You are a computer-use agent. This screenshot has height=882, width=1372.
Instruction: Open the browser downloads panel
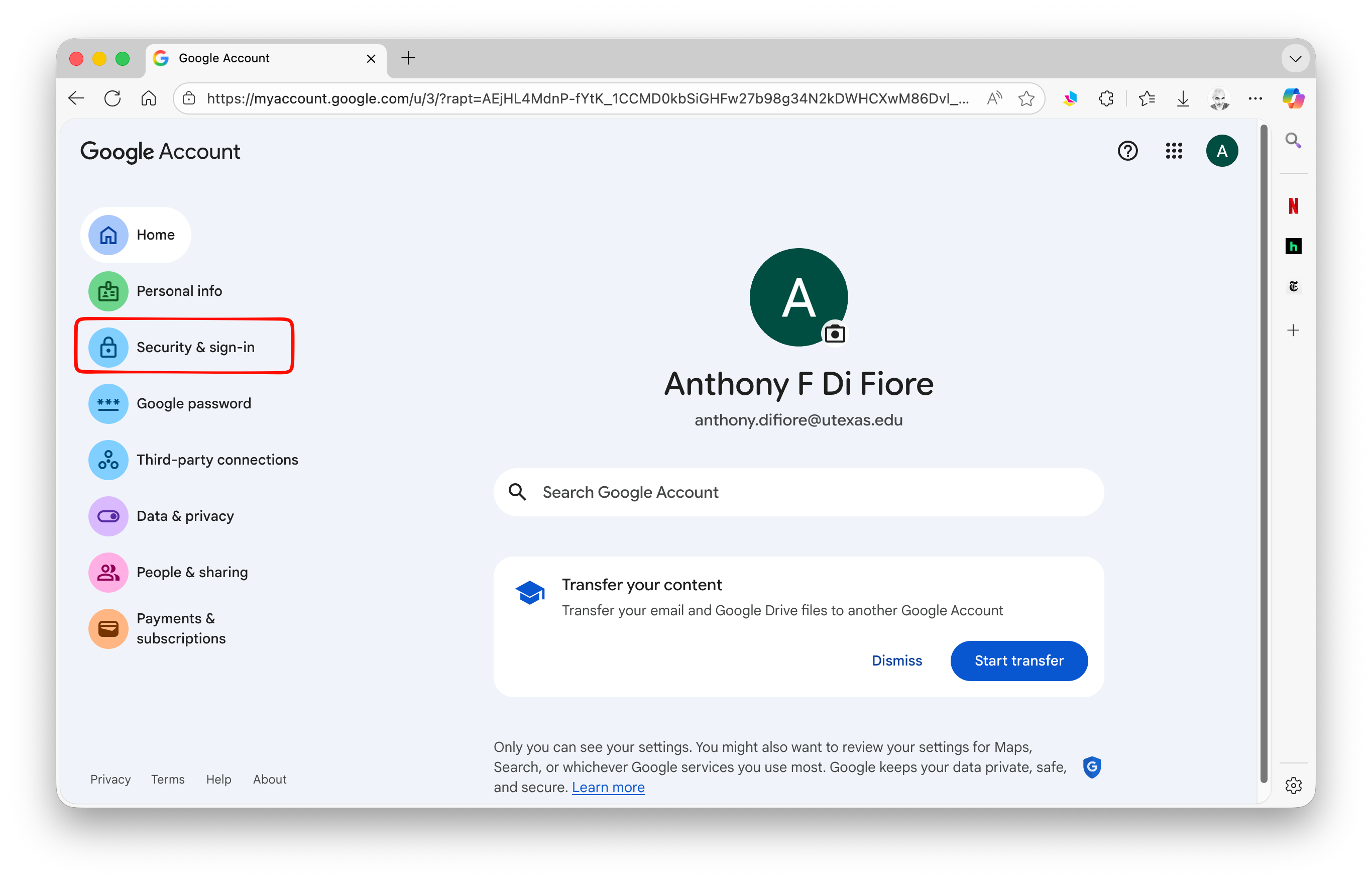(1183, 98)
